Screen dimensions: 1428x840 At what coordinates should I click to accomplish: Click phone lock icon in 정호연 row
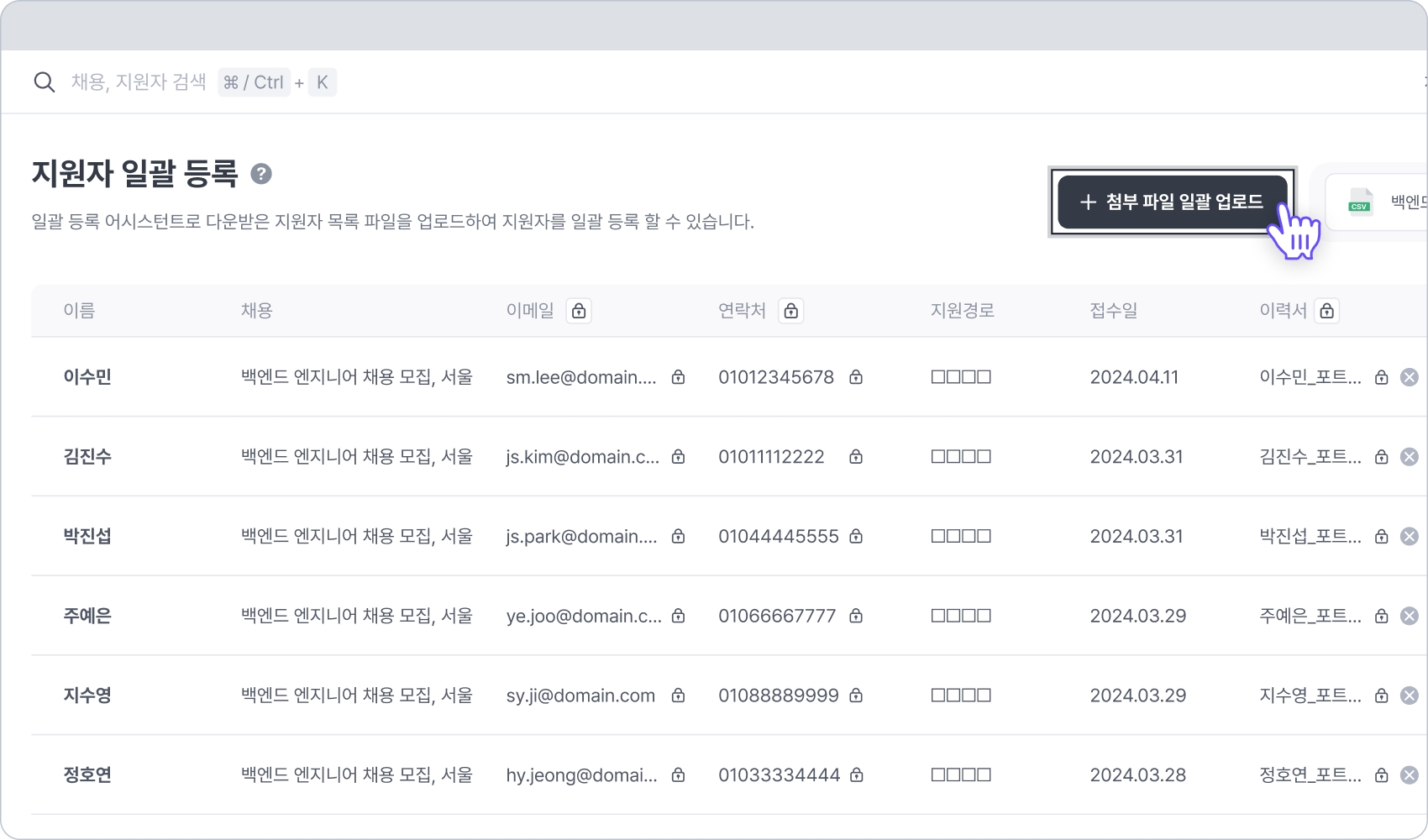[x=856, y=774]
